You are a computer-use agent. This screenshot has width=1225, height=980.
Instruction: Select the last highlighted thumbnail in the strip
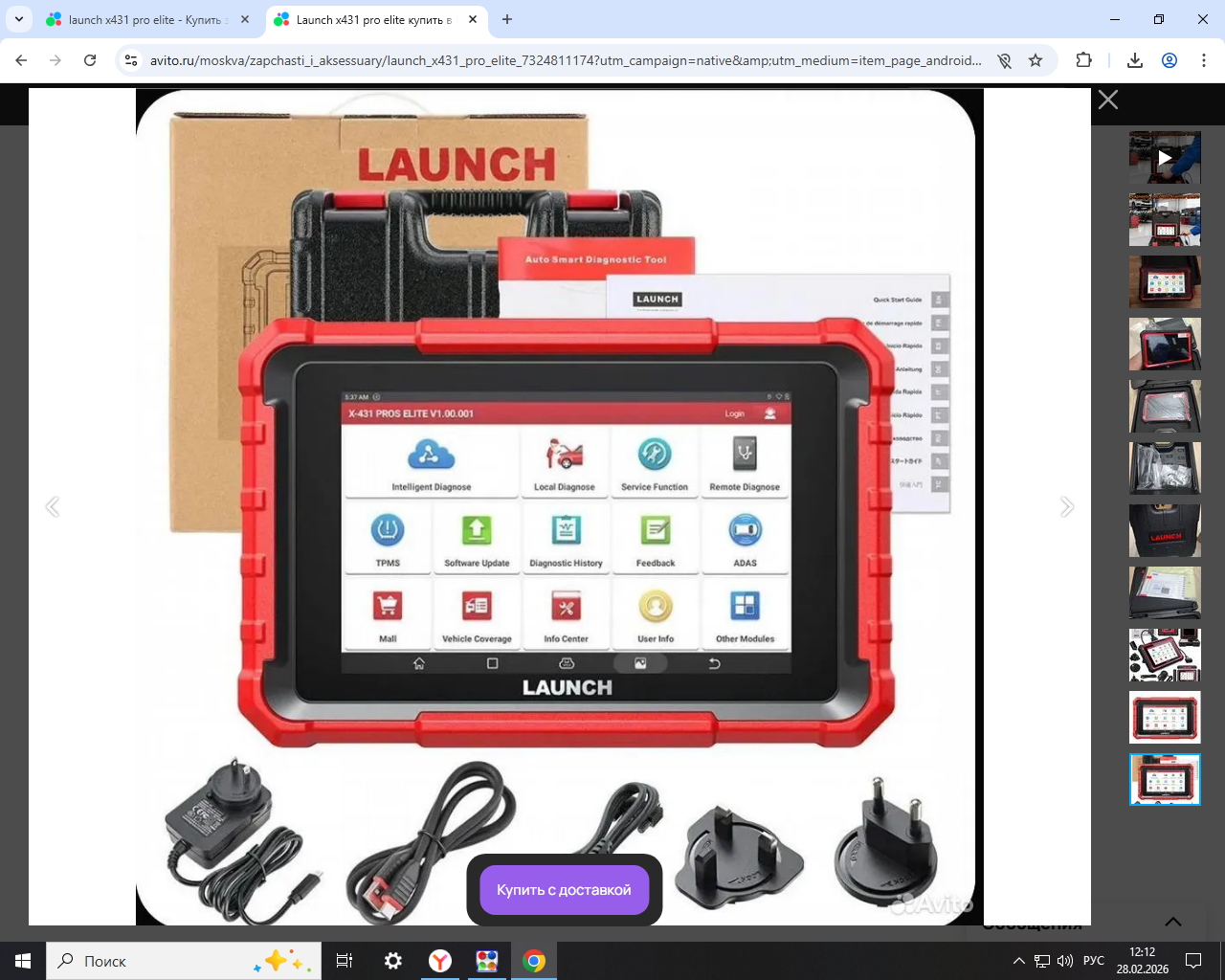coord(1165,780)
